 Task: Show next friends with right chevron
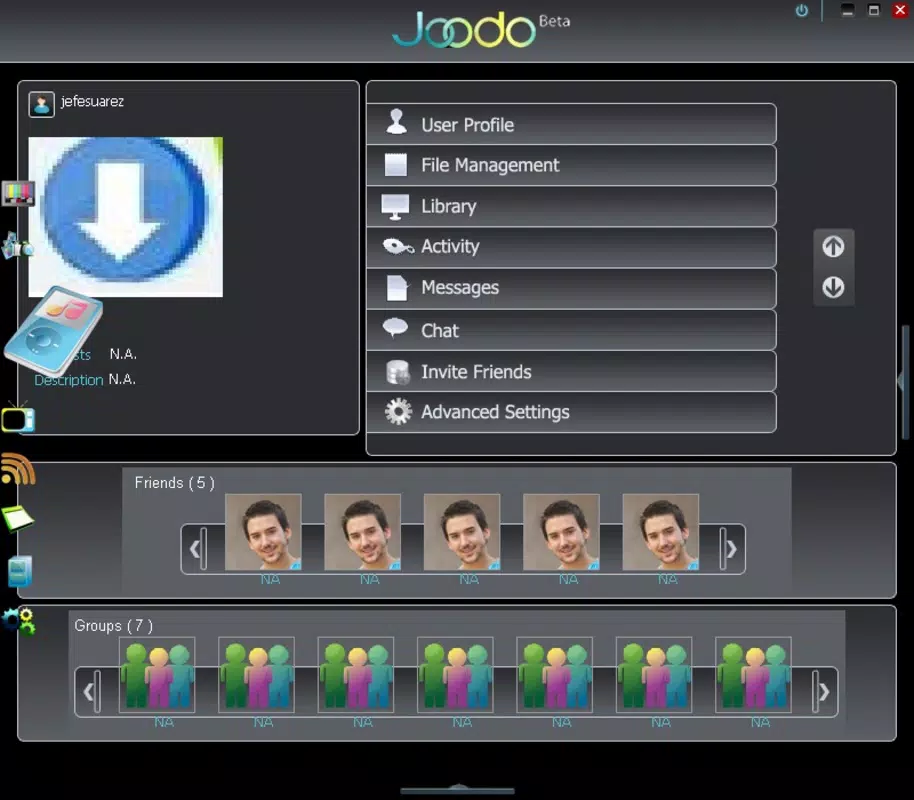click(x=732, y=549)
